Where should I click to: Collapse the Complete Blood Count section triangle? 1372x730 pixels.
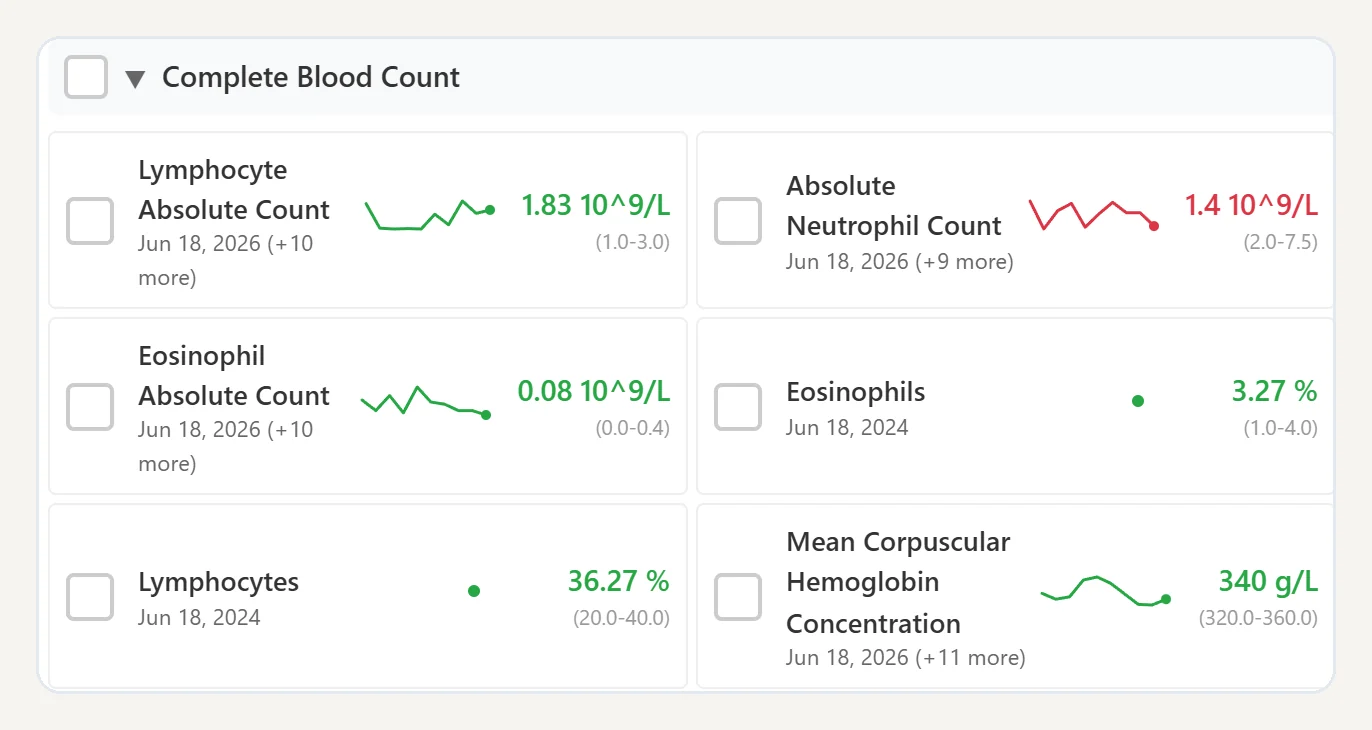tap(135, 79)
